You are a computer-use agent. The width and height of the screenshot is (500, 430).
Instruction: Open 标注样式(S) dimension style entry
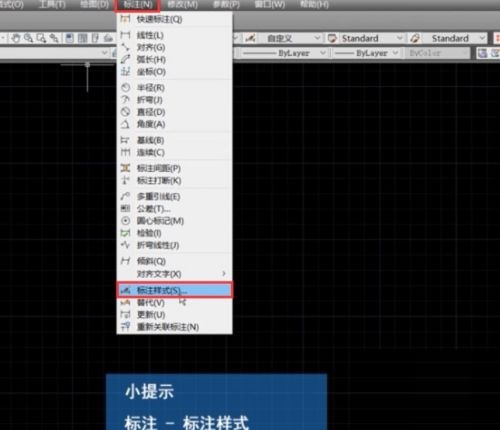click(174, 290)
